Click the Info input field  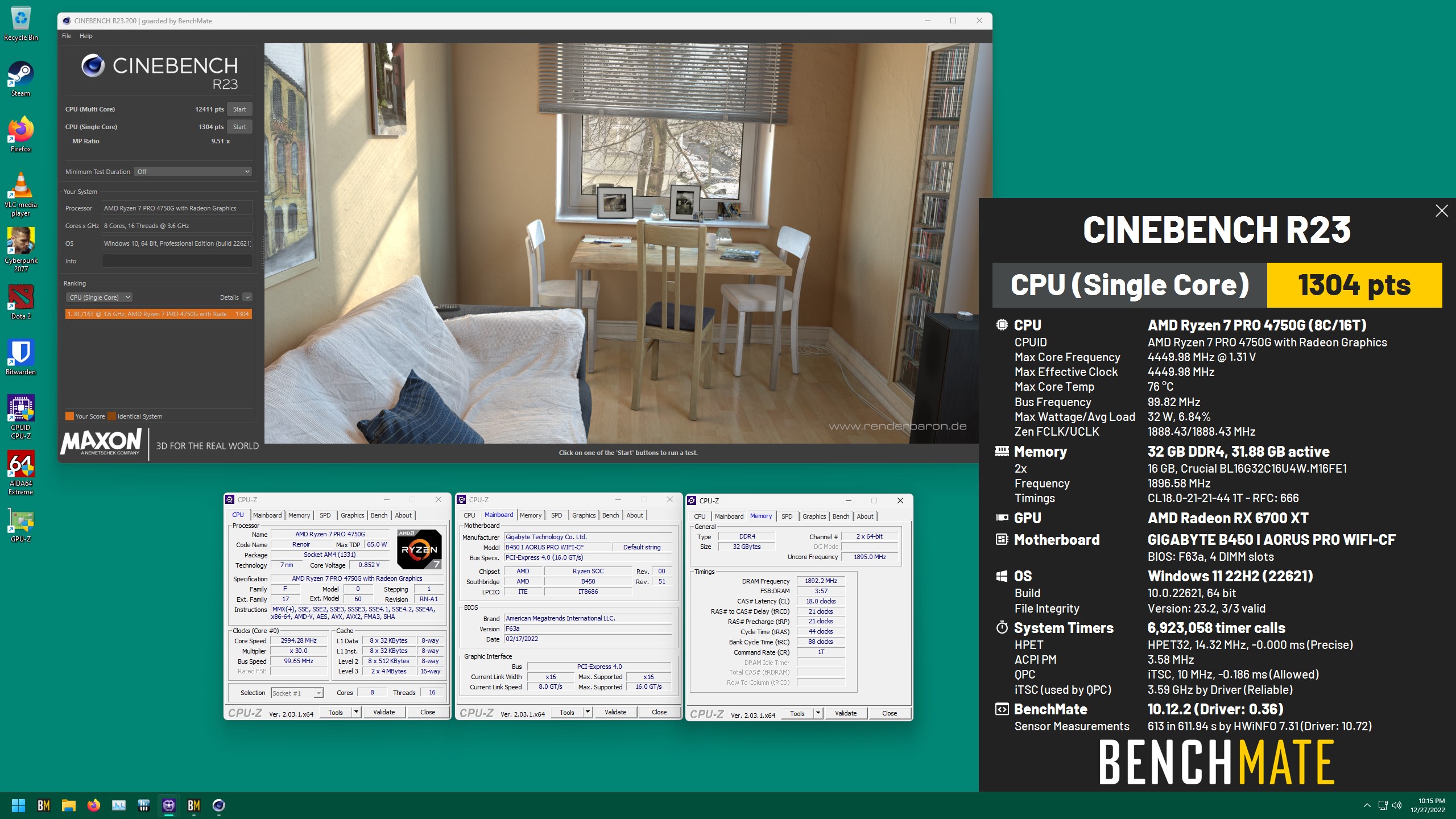[177, 261]
